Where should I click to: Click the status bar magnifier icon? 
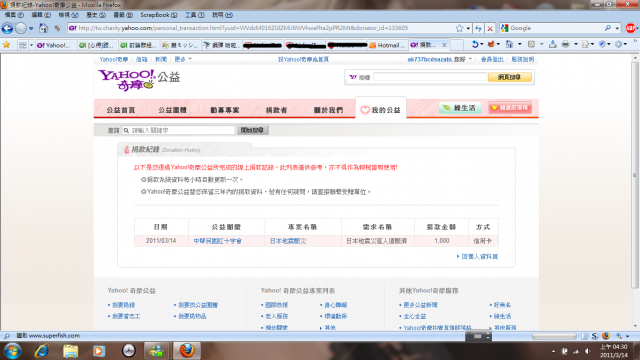[x=7, y=336]
